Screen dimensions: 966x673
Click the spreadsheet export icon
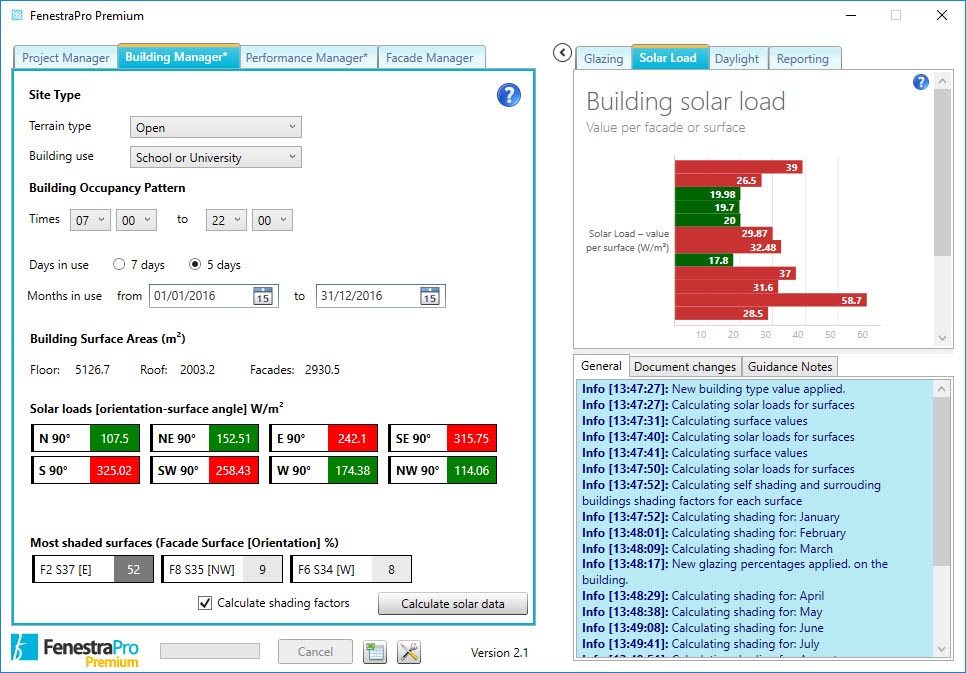(x=375, y=652)
